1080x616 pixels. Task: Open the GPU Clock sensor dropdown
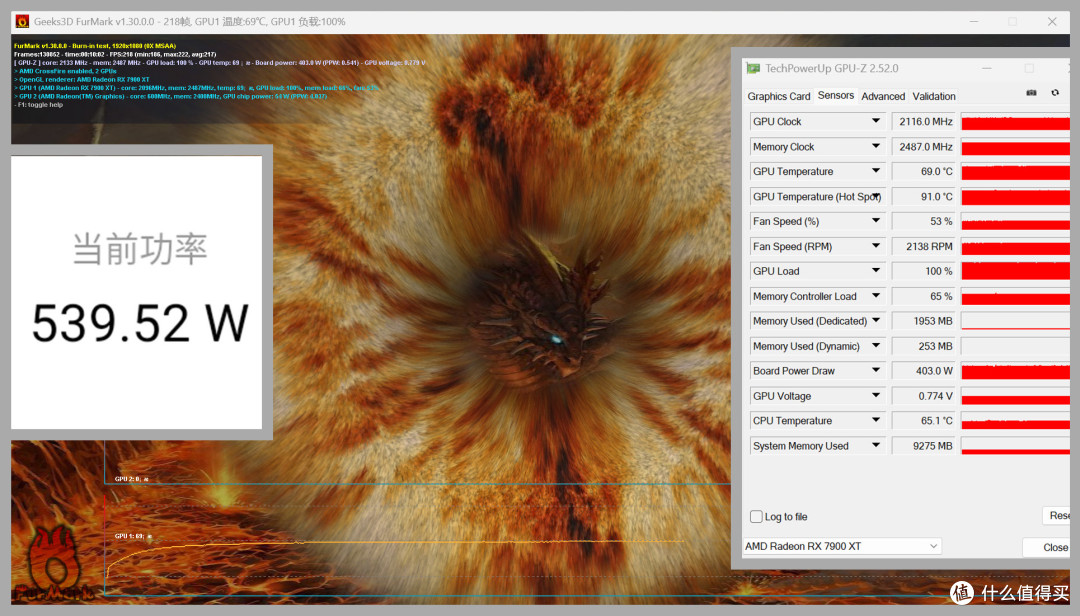point(875,121)
